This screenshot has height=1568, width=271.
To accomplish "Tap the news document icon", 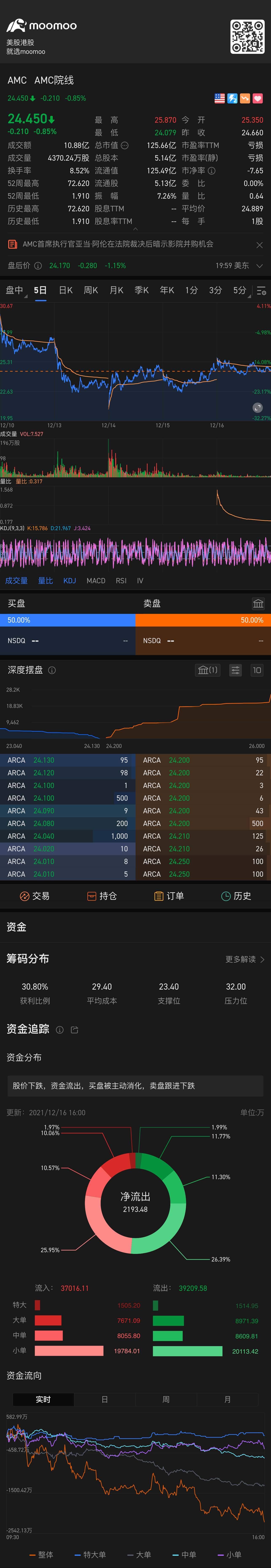I will tap(12, 244).
